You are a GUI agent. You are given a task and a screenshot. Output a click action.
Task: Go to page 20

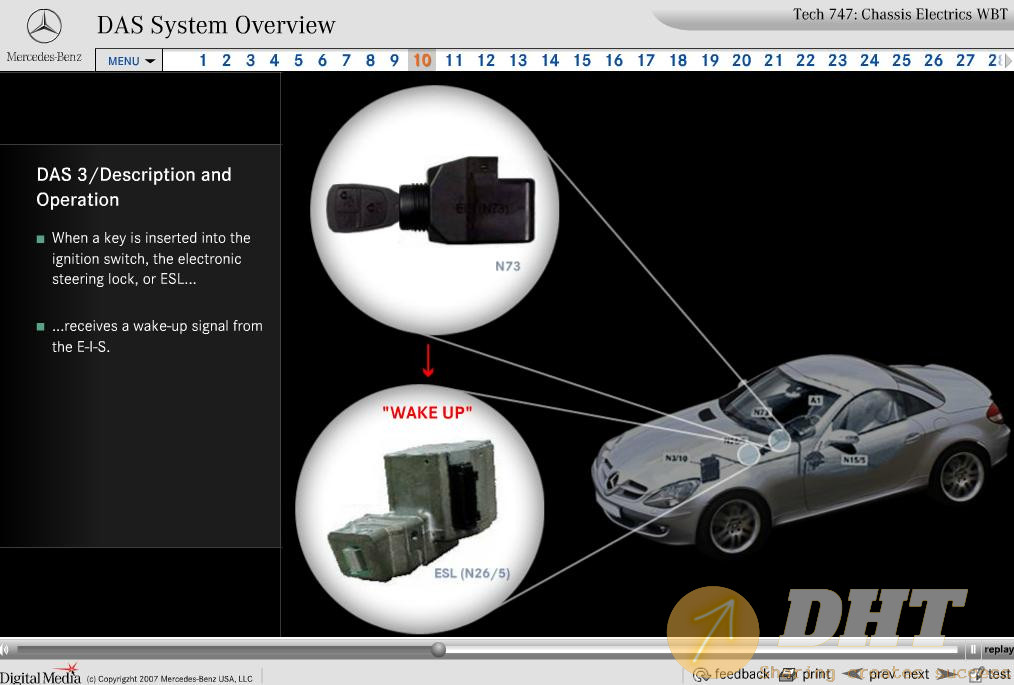(x=742, y=61)
